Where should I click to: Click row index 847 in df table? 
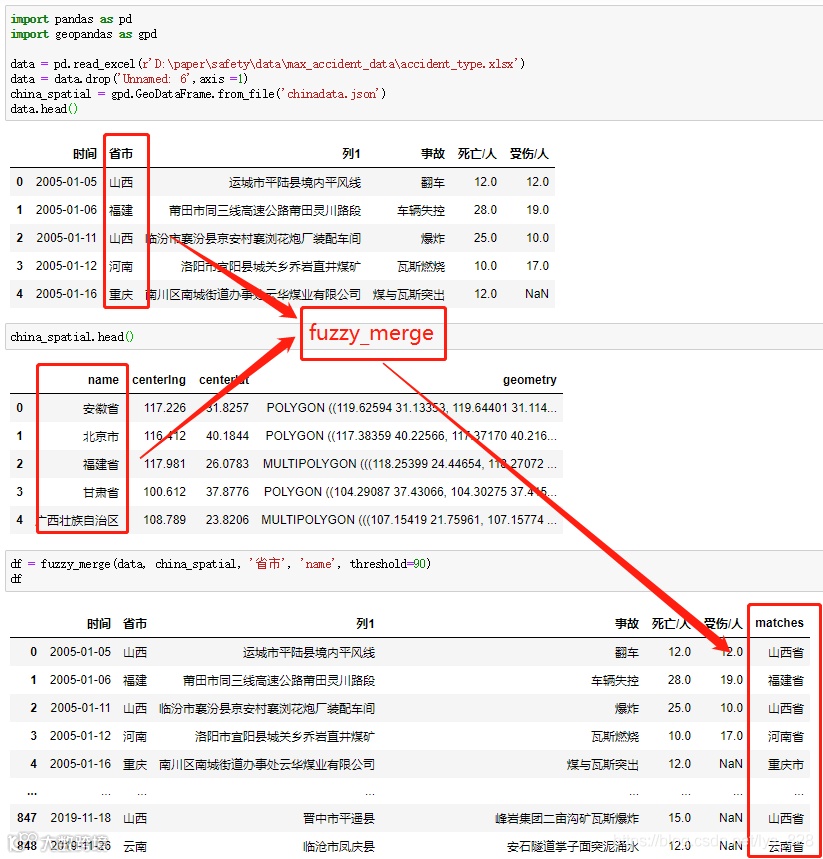[x=27, y=818]
